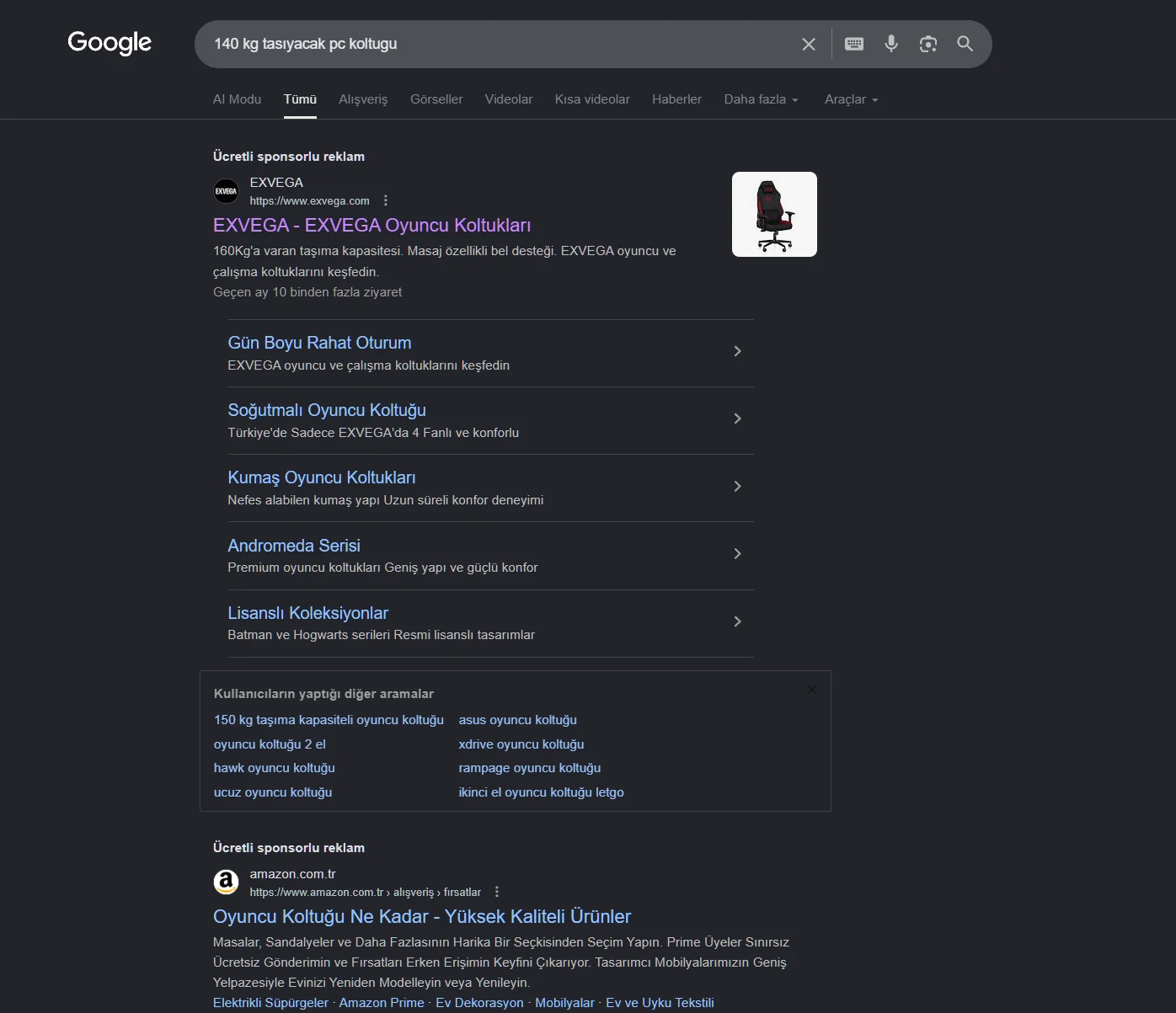Screen dimensions: 1176x1013
Task: Click the EXVEGA gaming chair thumbnail
Action: [774, 214]
